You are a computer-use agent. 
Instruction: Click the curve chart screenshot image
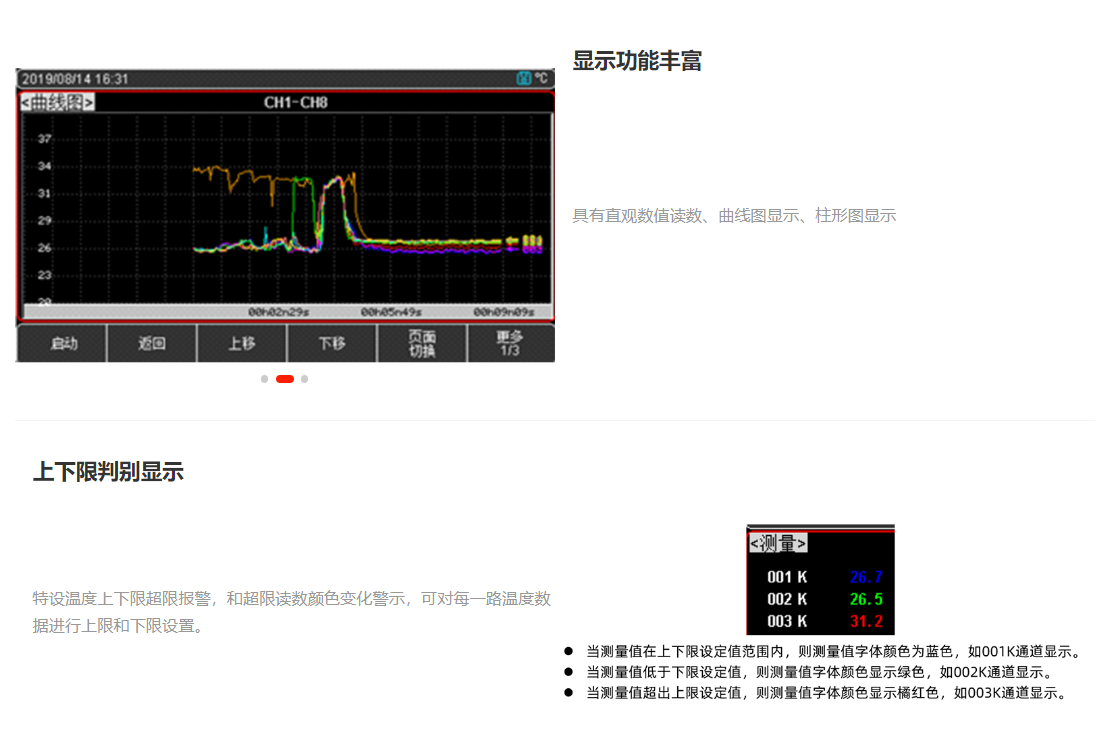click(285, 215)
